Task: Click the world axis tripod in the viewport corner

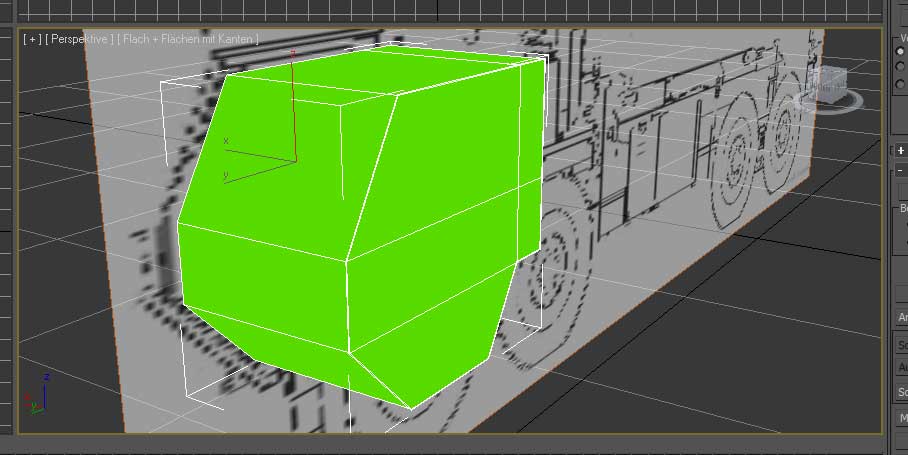Action: (40, 396)
